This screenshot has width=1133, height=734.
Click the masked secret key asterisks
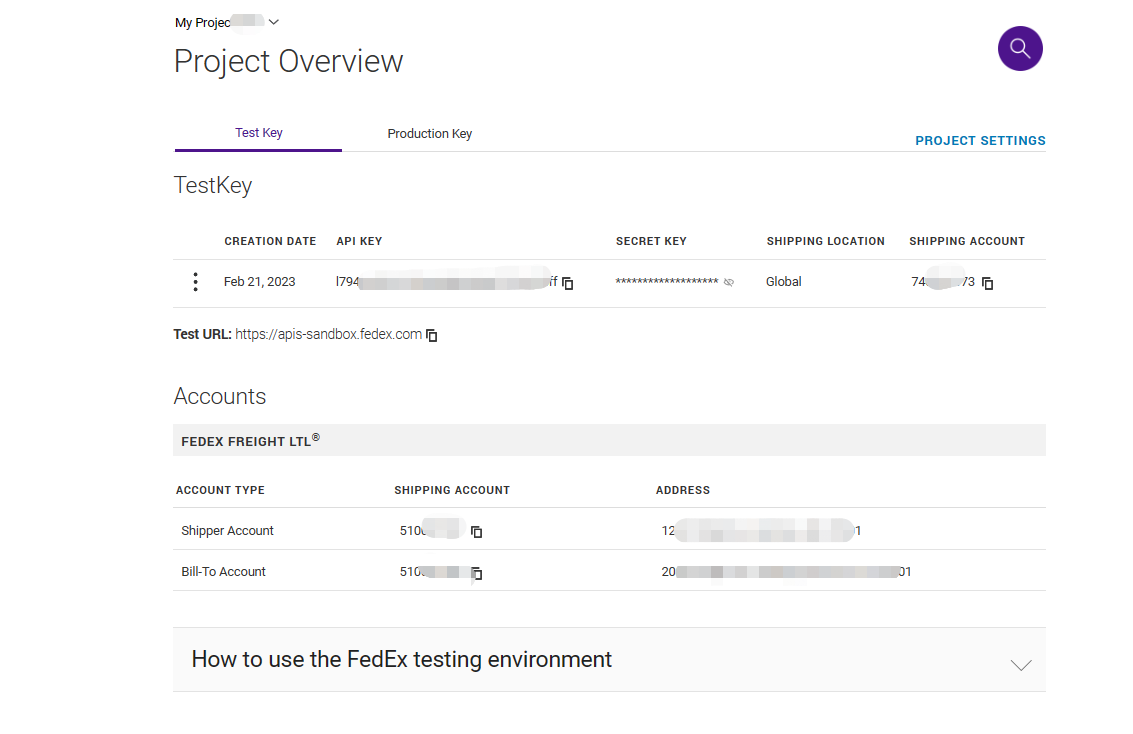pos(666,282)
